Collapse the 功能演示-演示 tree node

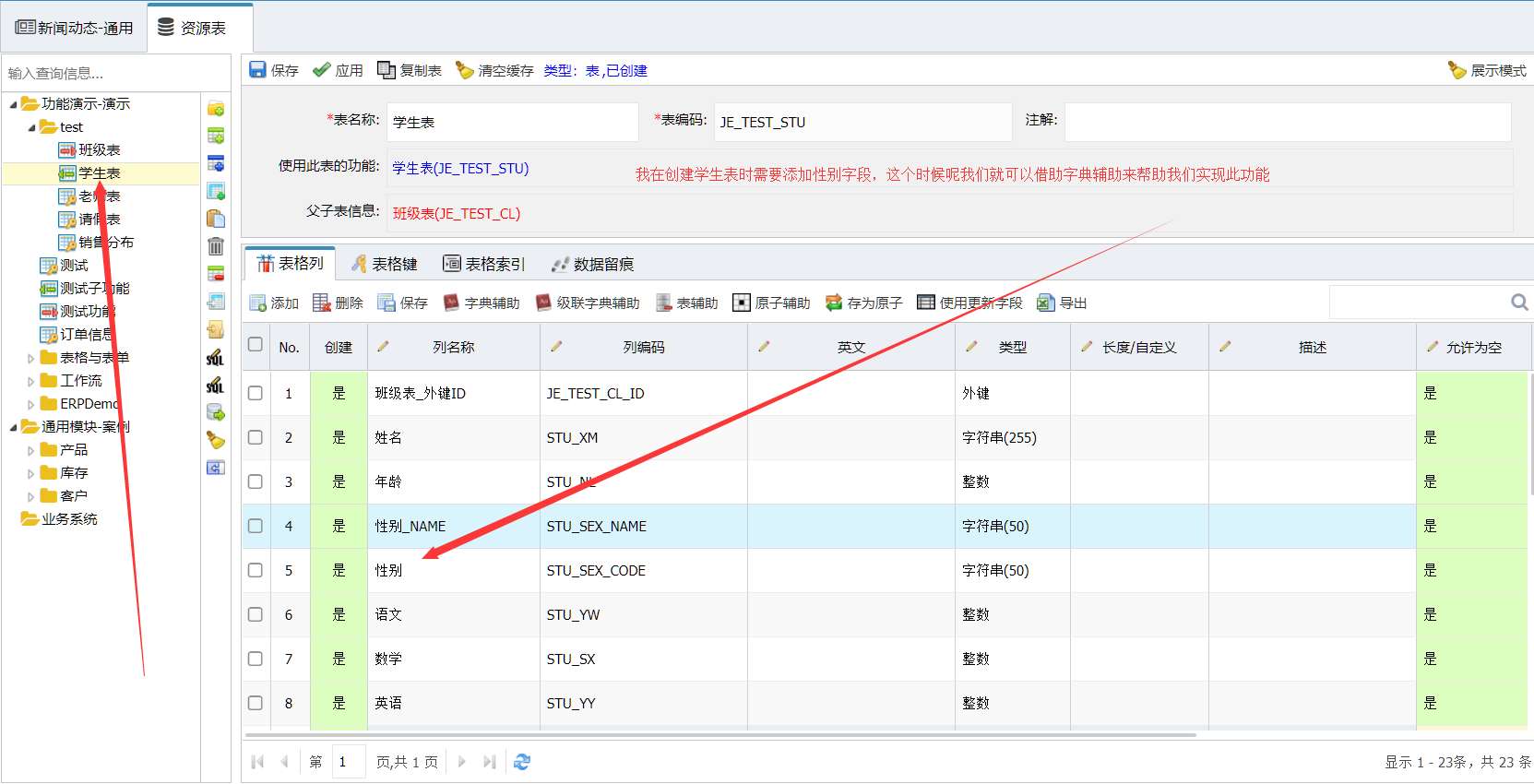(x=13, y=104)
